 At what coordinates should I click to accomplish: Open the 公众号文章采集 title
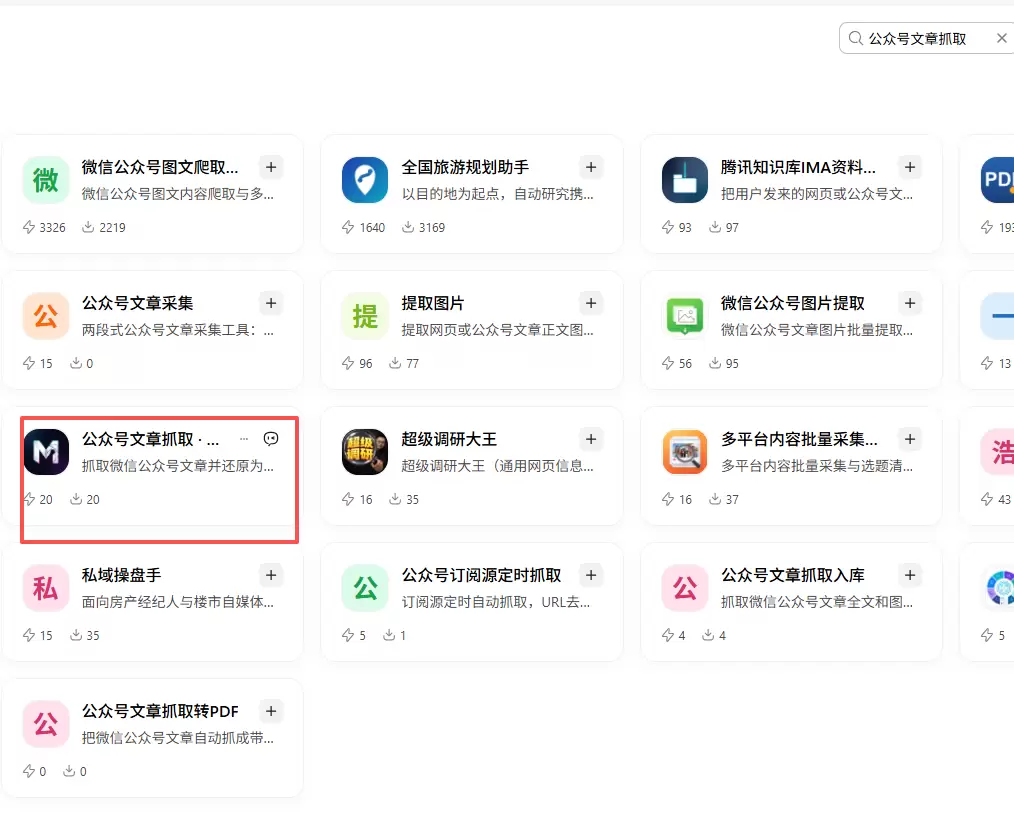pos(137,303)
